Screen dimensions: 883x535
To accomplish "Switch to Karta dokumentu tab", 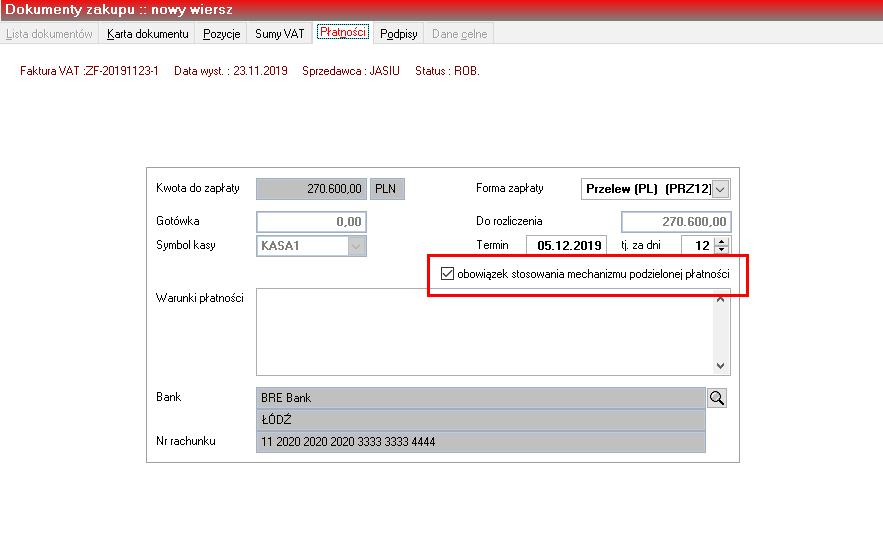I will (148, 34).
